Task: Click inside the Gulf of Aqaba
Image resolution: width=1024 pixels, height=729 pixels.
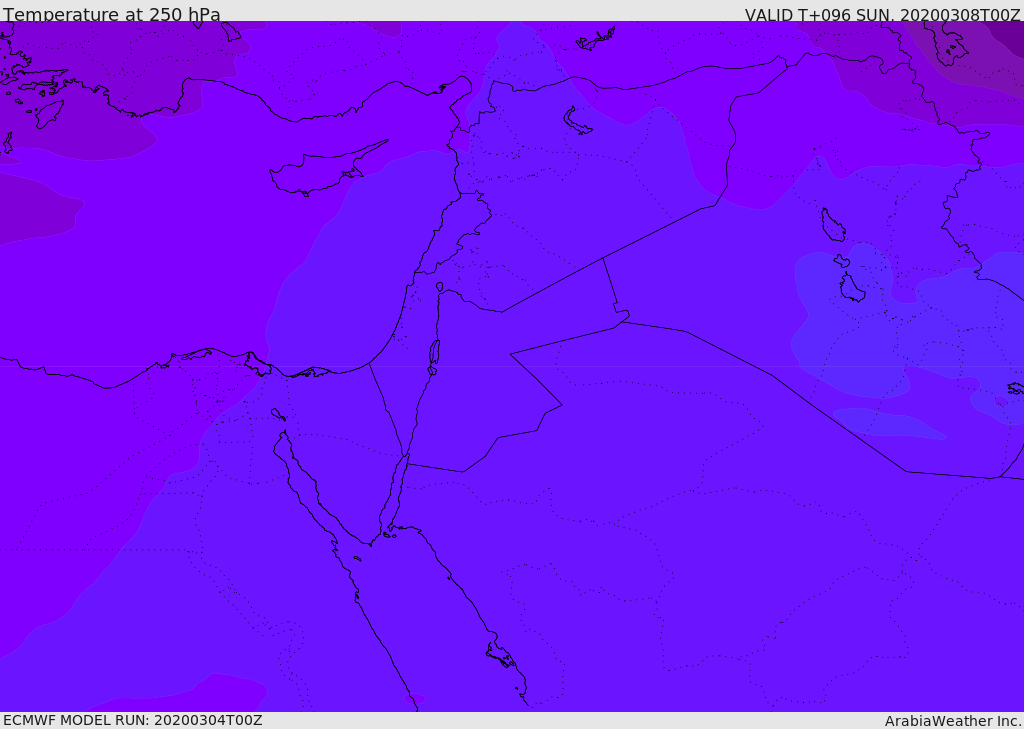Action: click(393, 495)
